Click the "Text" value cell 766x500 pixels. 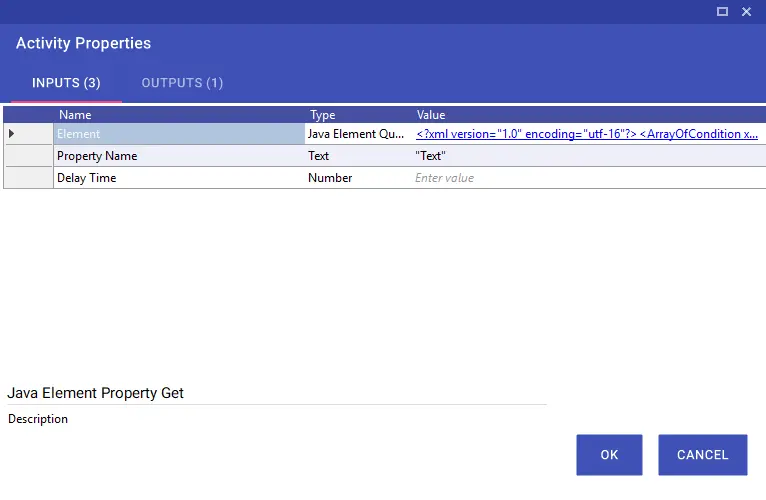(589, 156)
